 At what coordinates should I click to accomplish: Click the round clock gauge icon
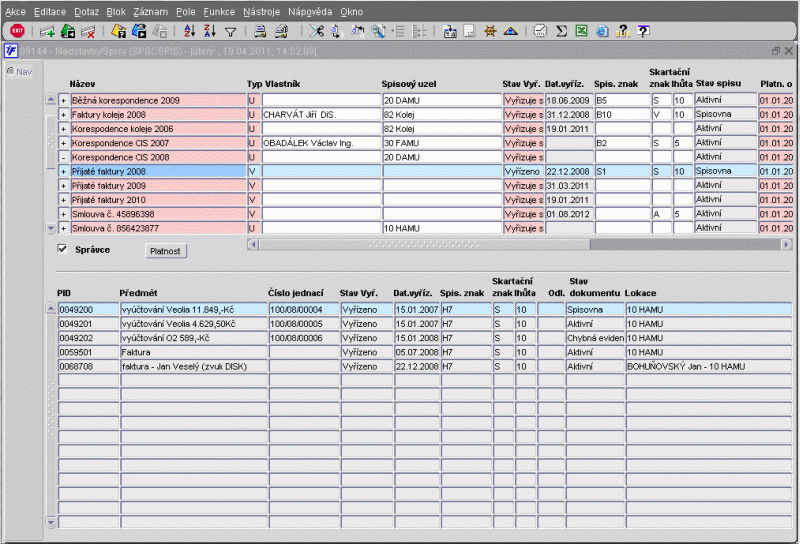pyautogui.click(x=540, y=32)
